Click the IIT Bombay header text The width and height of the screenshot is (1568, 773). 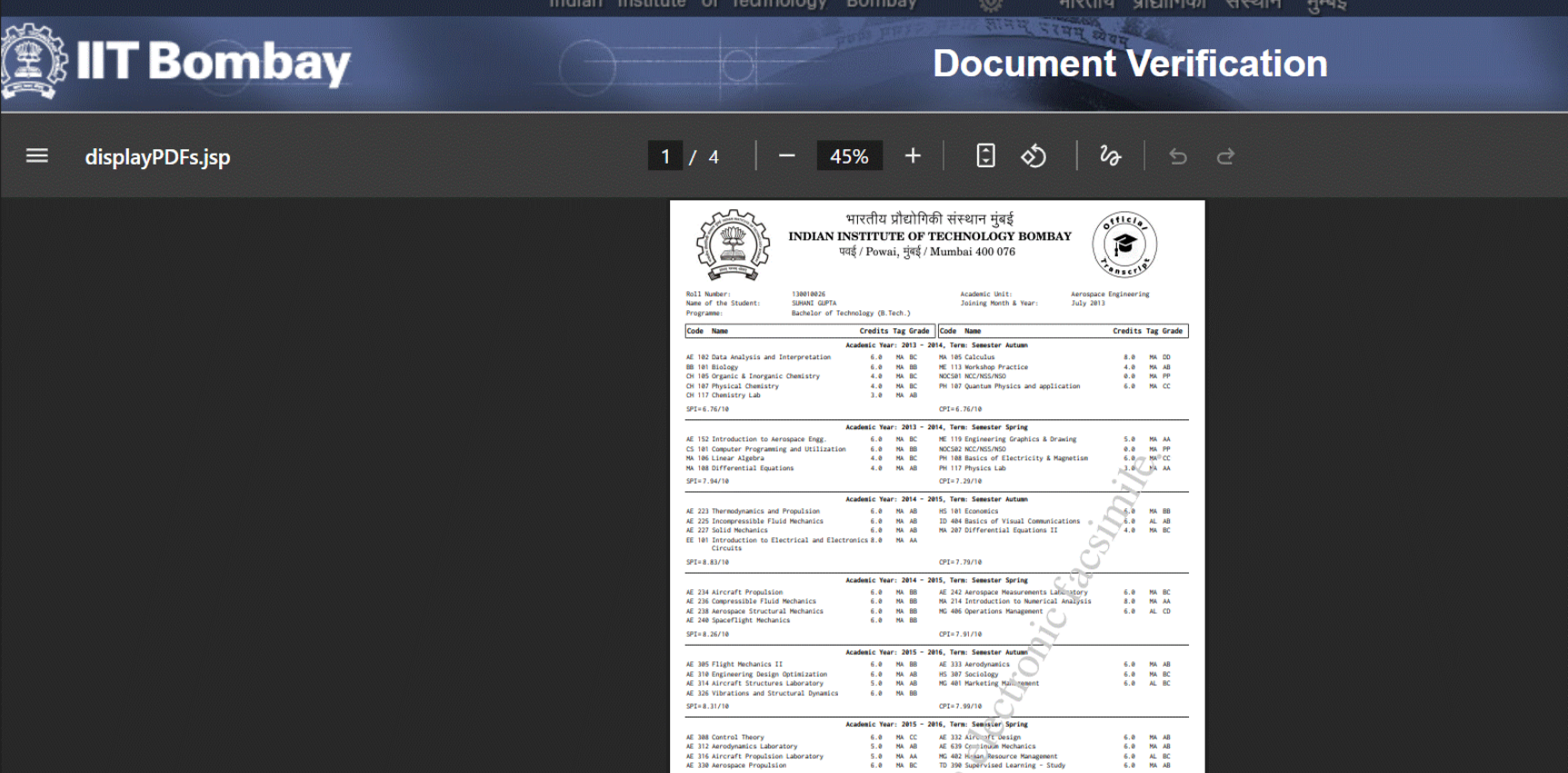[214, 62]
